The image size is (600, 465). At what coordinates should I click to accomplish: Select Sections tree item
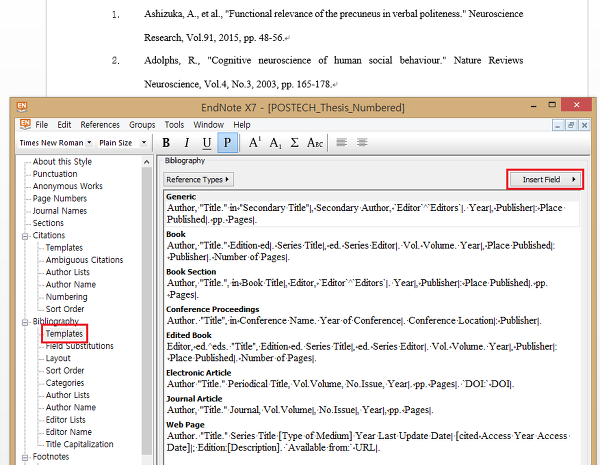coord(48,223)
